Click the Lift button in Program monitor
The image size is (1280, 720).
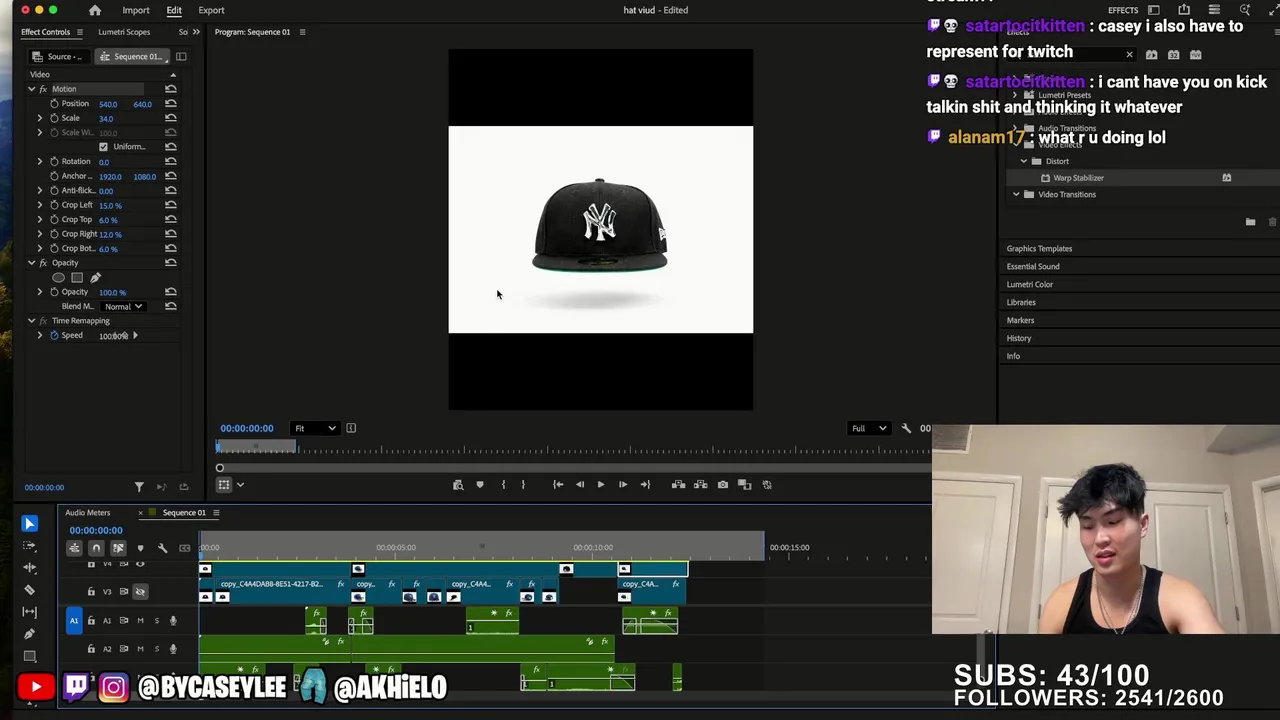click(679, 485)
